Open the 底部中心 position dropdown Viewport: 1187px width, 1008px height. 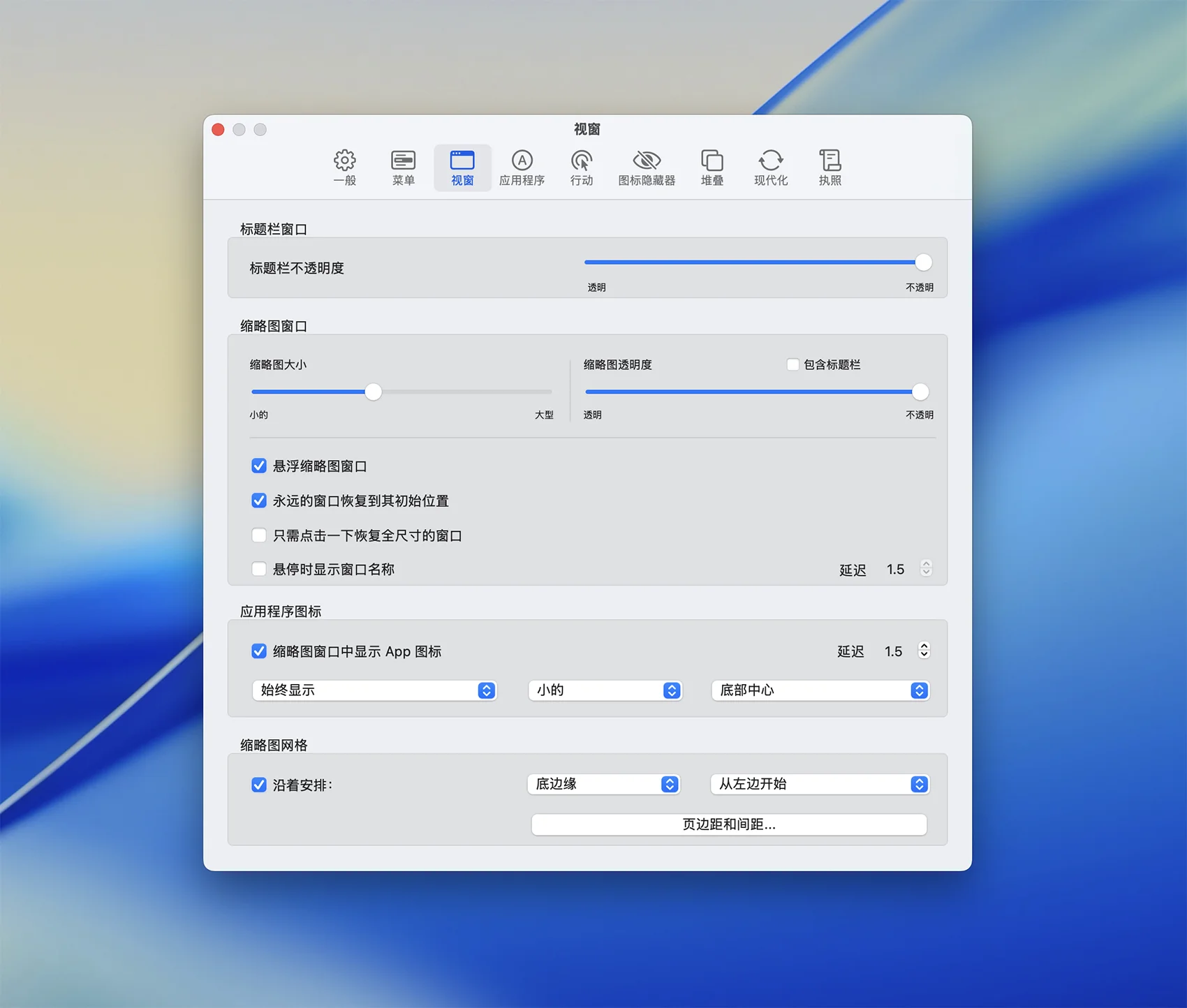(820, 690)
